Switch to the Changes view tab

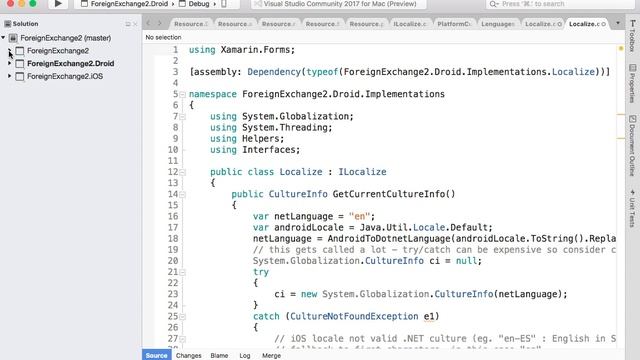189,355
